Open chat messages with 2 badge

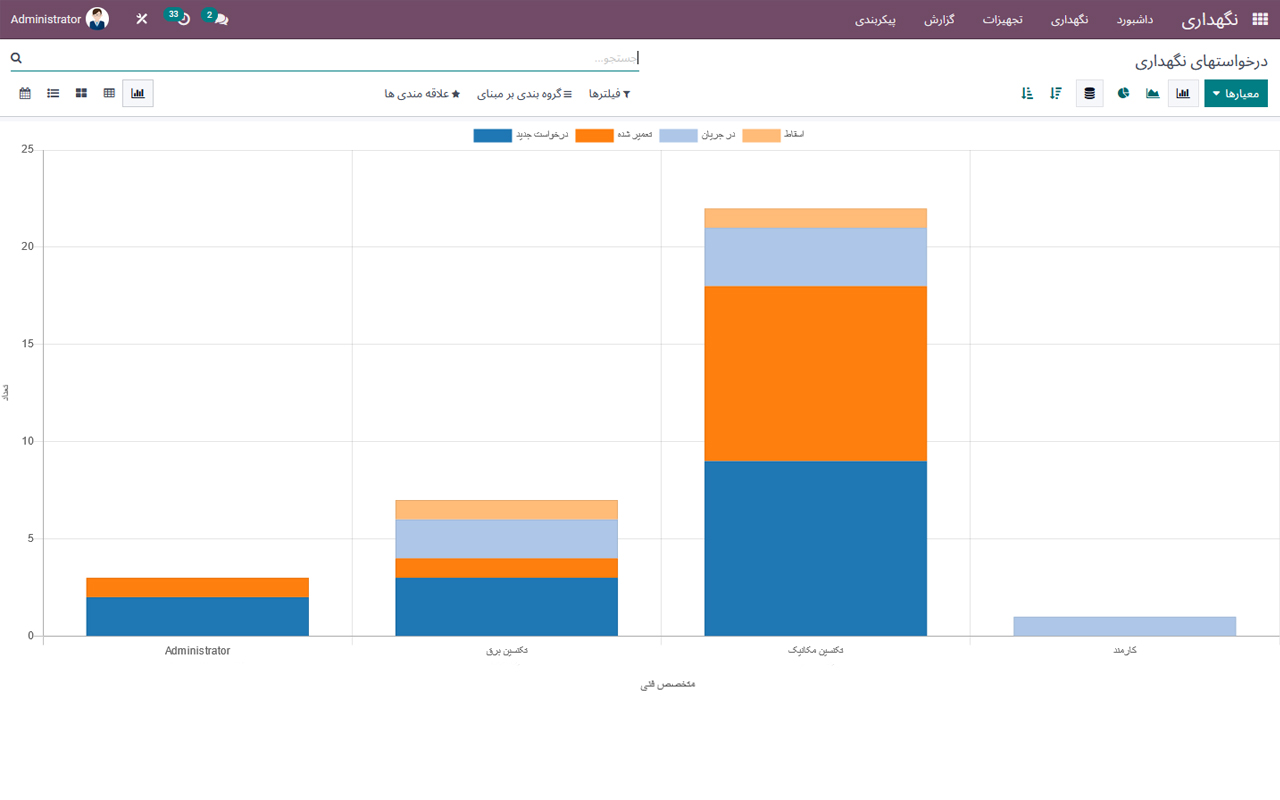(219, 19)
